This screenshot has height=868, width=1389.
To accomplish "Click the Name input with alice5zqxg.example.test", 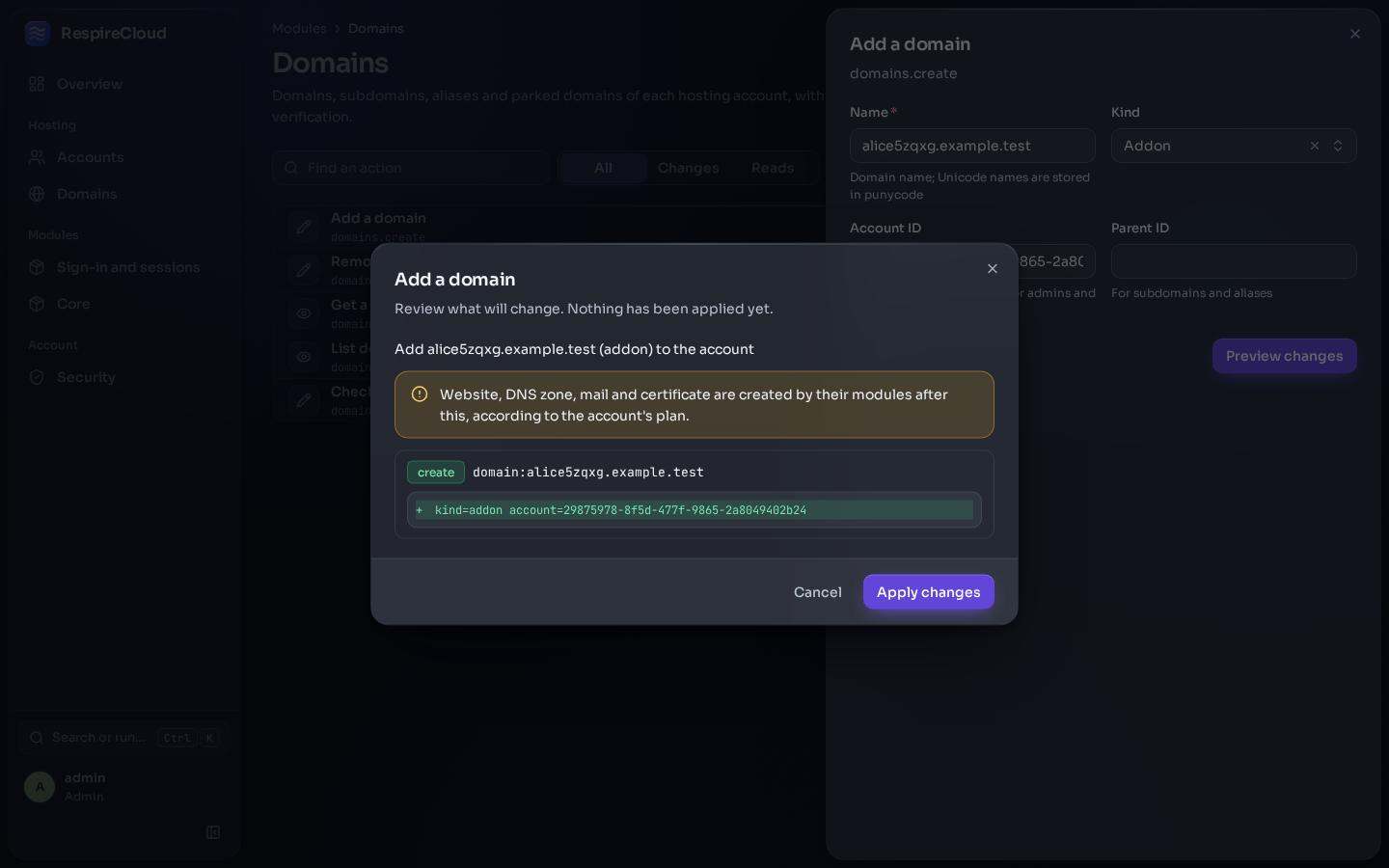I will coord(972,146).
